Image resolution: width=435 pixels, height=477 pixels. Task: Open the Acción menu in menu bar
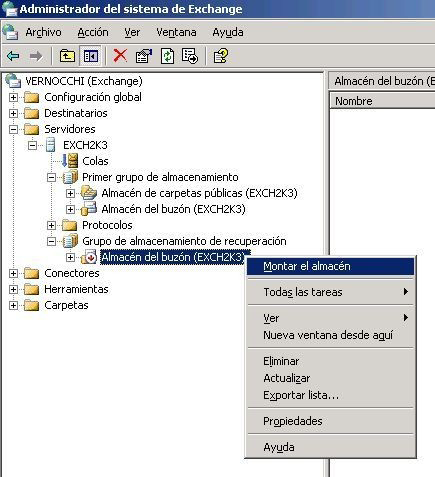tap(93, 32)
